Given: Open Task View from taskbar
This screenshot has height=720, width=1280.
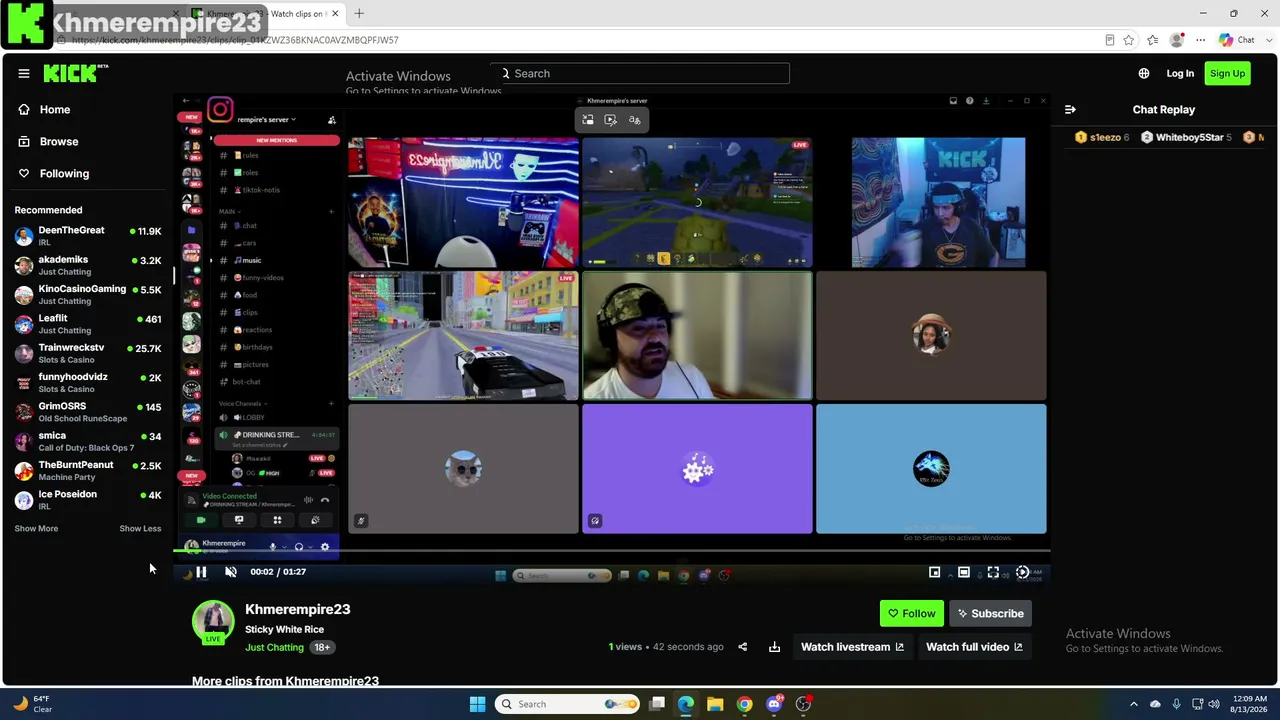Looking at the screenshot, I should point(657,704).
